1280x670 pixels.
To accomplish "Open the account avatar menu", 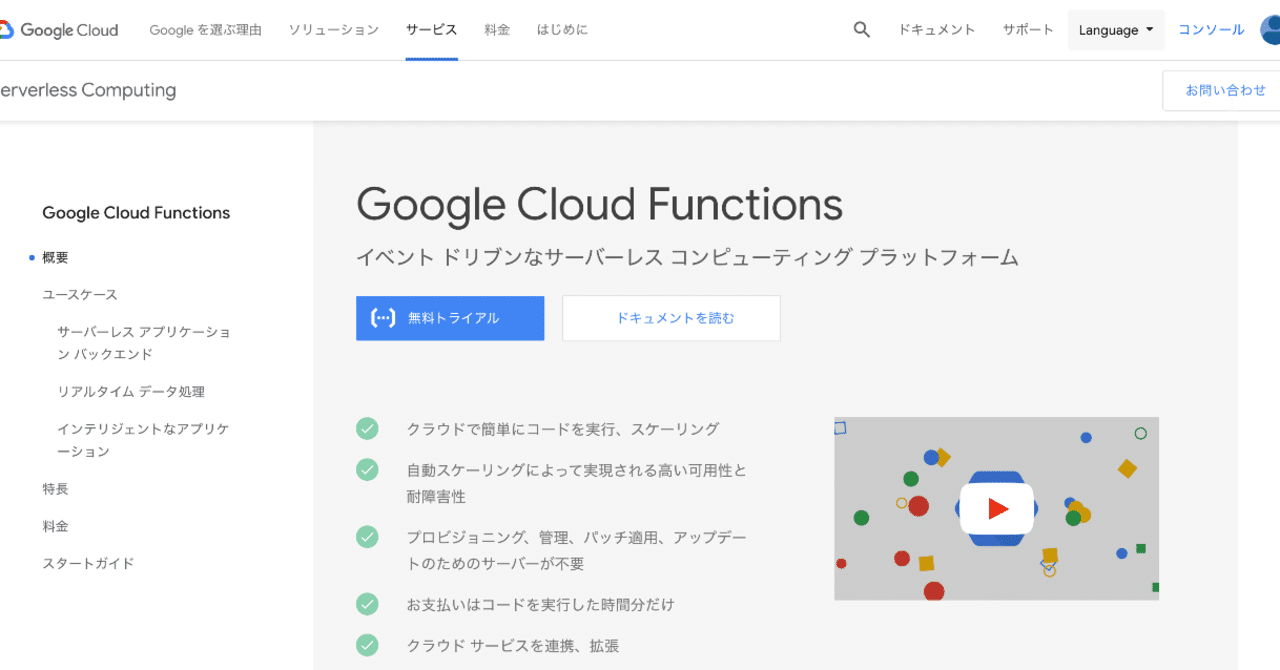I will tap(1270, 29).
